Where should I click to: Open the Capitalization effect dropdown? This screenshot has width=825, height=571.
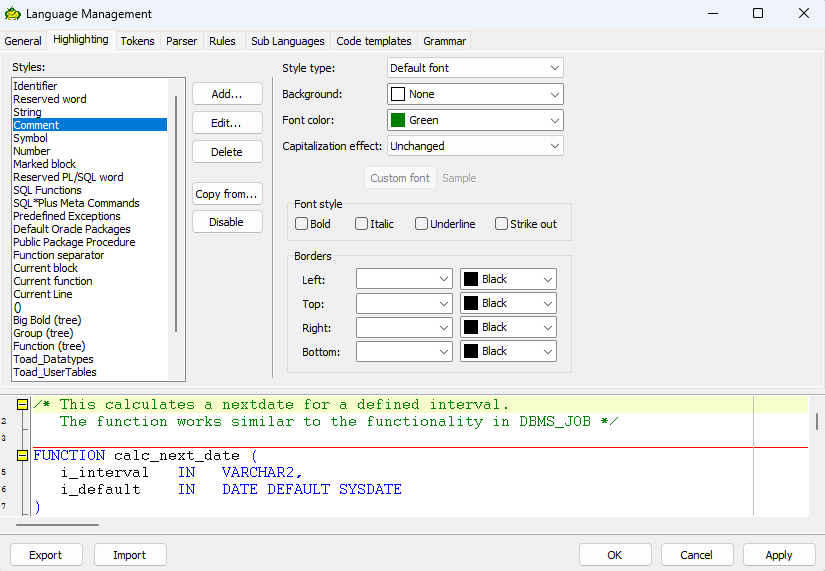click(475, 146)
